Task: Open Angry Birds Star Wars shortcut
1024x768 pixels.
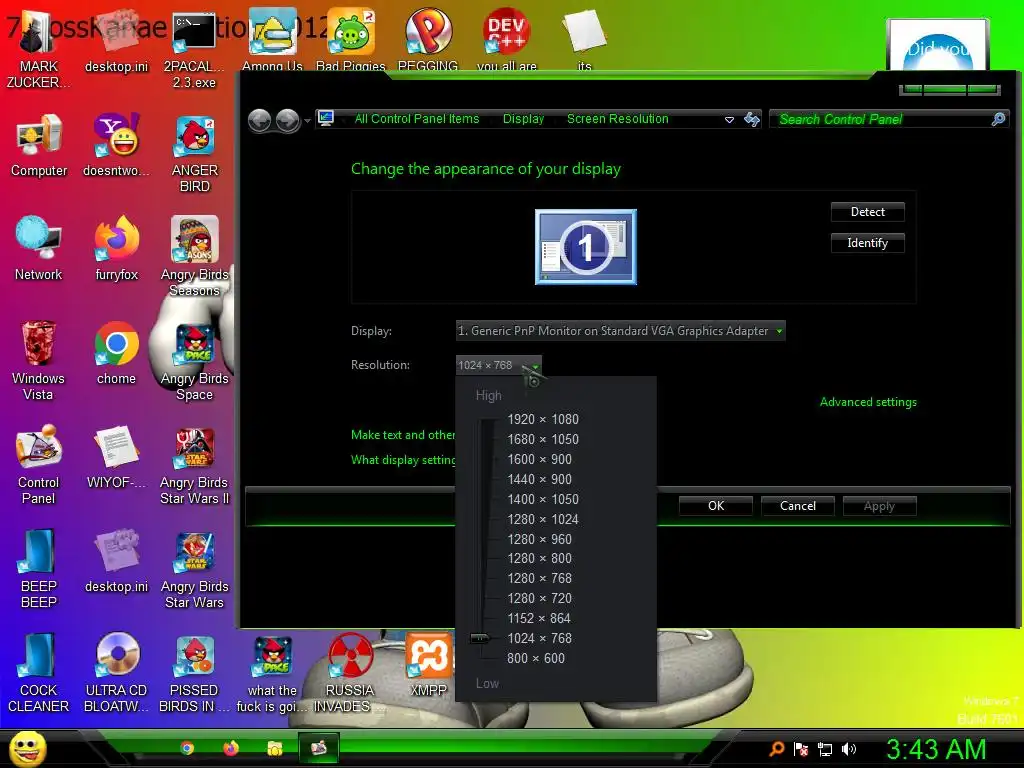Action: tap(194, 569)
